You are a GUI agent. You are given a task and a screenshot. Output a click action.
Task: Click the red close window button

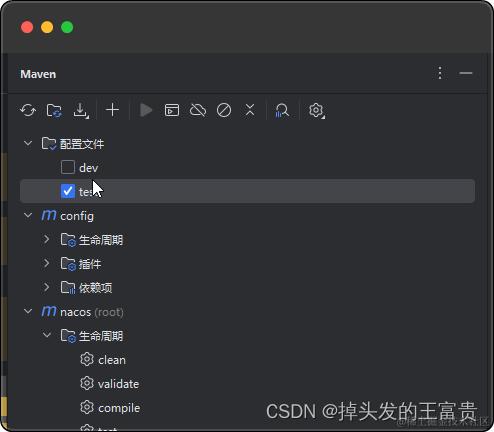pos(27,27)
